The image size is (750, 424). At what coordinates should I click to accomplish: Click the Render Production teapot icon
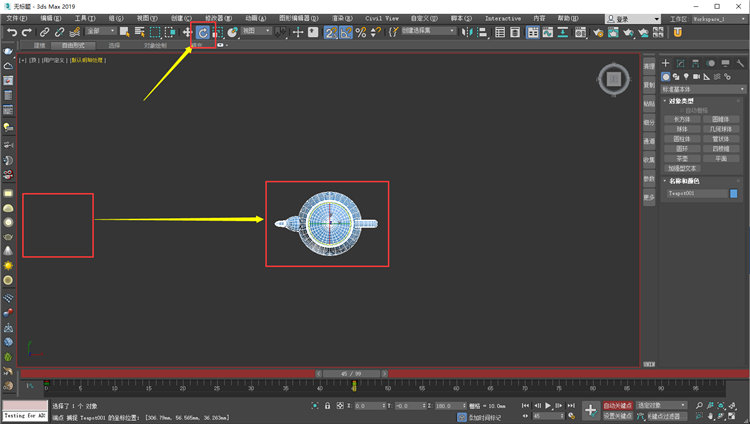tap(628, 32)
